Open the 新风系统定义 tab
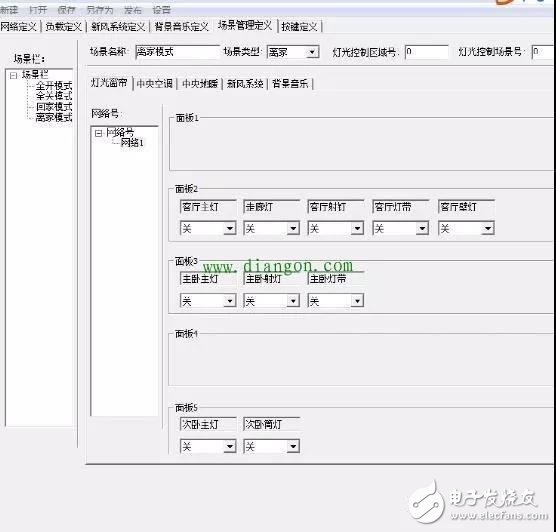 (118, 27)
